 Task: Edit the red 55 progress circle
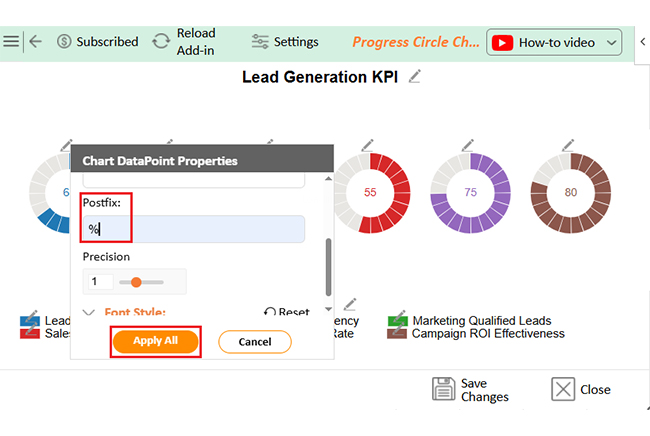pyautogui.click(x=367, y=144)
